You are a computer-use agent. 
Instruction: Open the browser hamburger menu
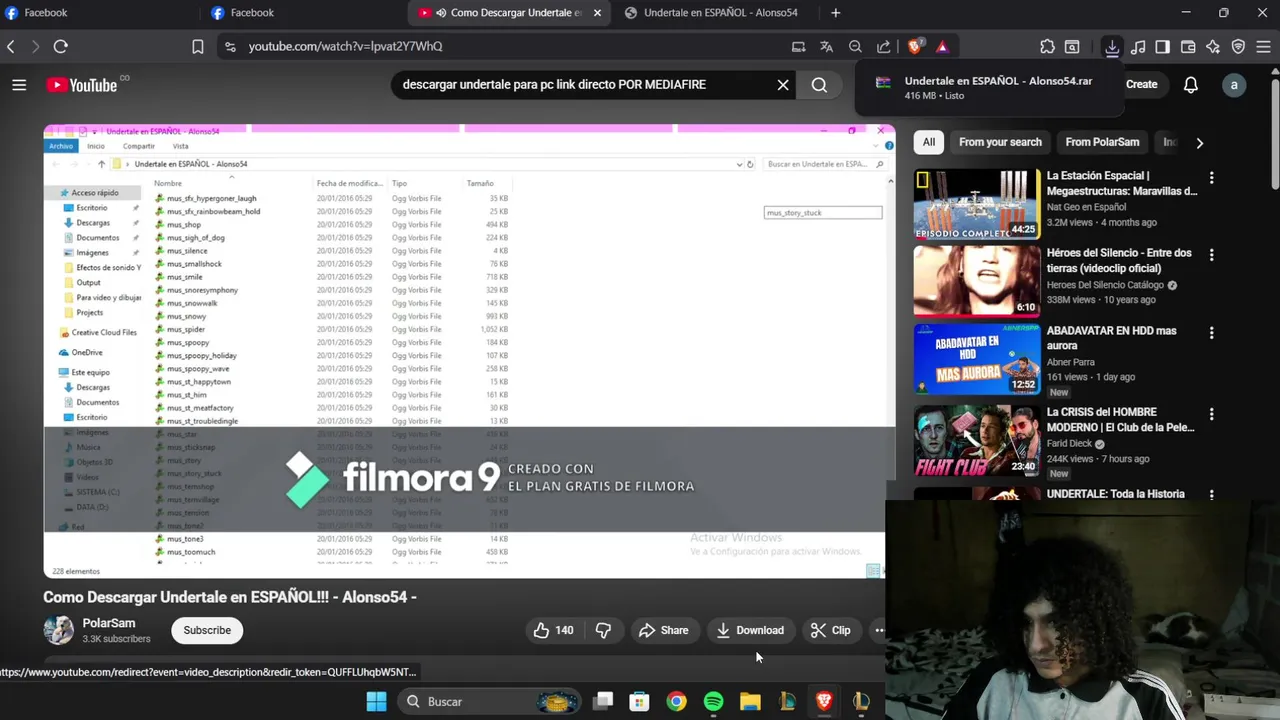[x=1263, y=46]
